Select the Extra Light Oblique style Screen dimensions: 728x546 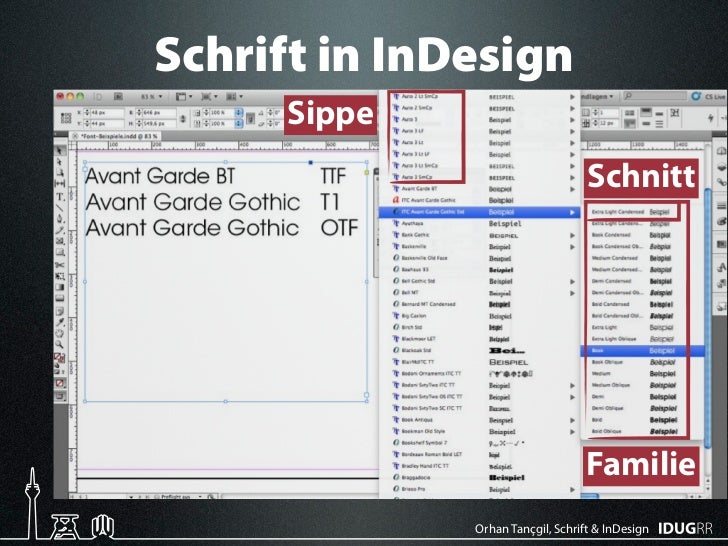click(x=643, y=339)
